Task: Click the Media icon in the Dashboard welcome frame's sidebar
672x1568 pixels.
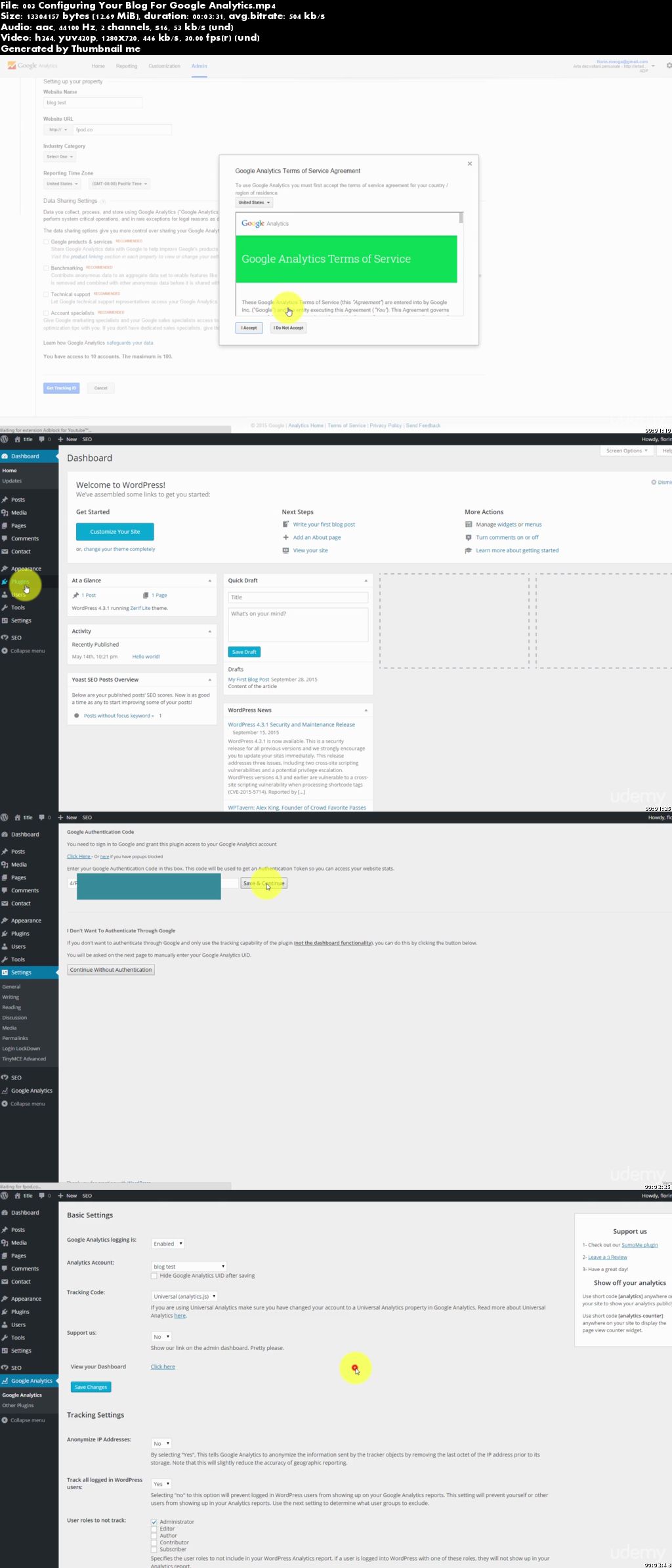Action: point(5,513)
